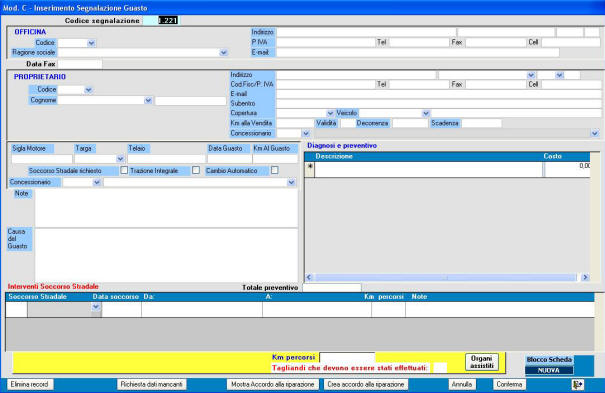Image resolution: width=605 pixels, height=393 pixels.
Task: Open the Copertura dropdown
Action: click(x=330, y=113)
